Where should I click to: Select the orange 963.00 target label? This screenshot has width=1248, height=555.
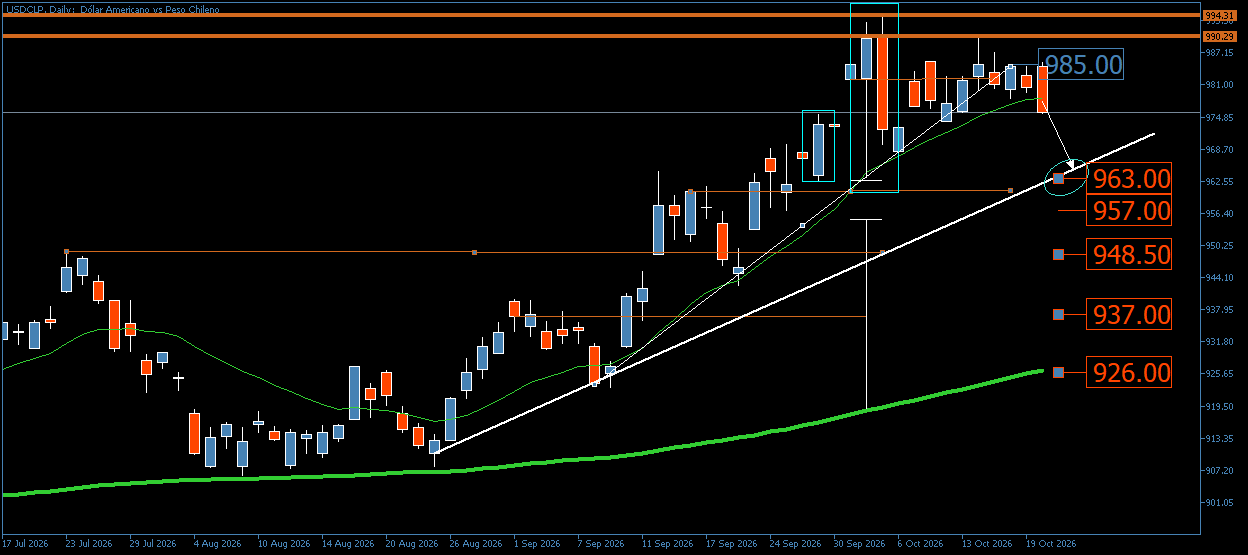click(x=1129, y=179)
